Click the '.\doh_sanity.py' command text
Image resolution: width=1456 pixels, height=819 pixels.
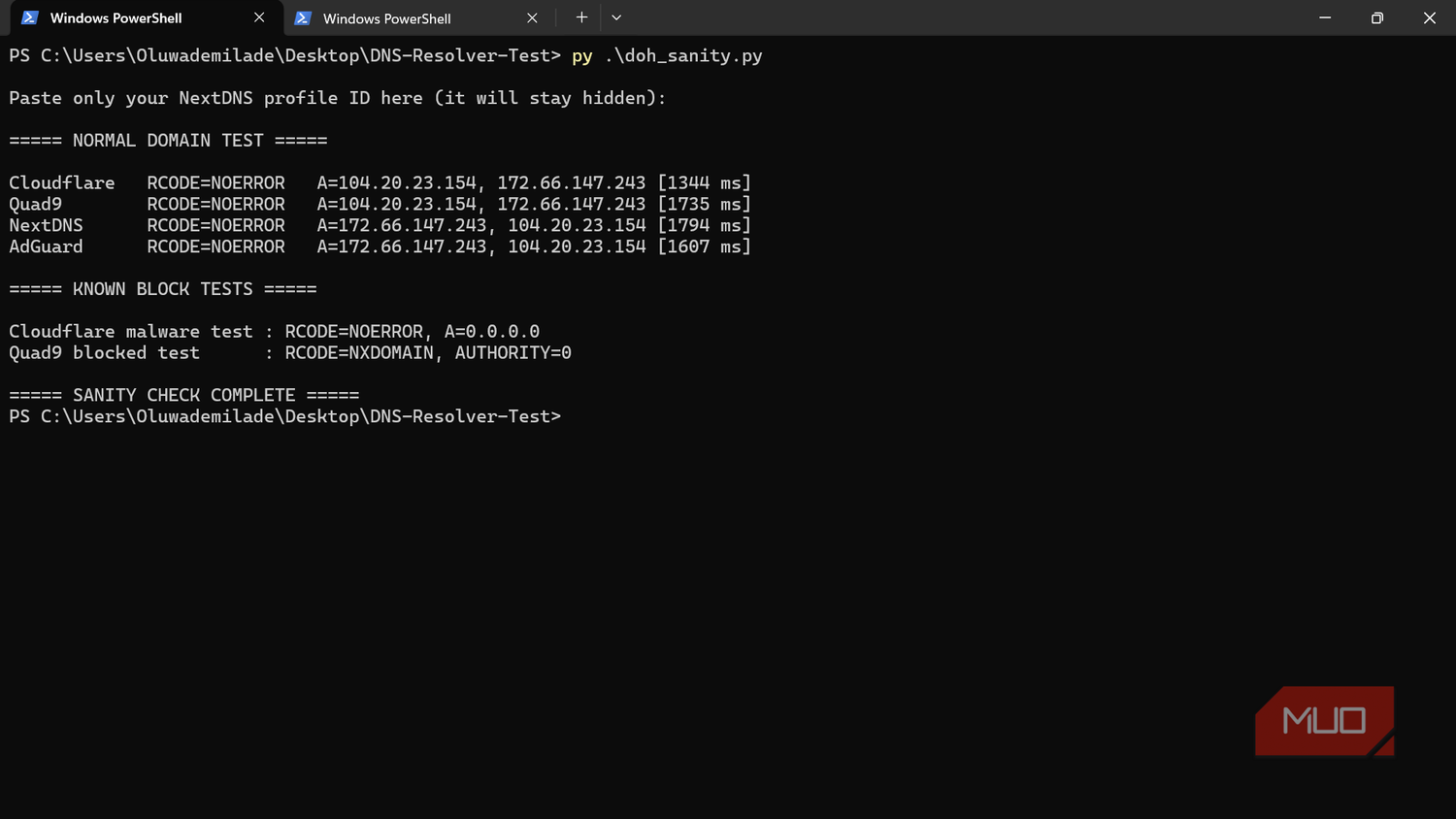pyautogui.click(x=683, y=56)
